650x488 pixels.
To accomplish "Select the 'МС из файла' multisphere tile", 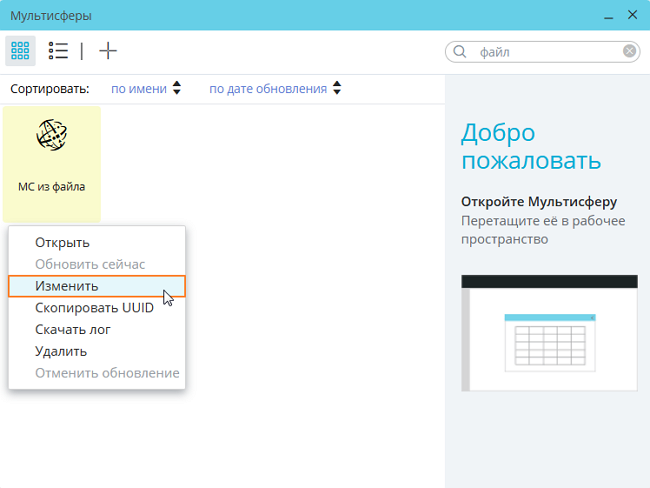I will click(x=52, y=164).
